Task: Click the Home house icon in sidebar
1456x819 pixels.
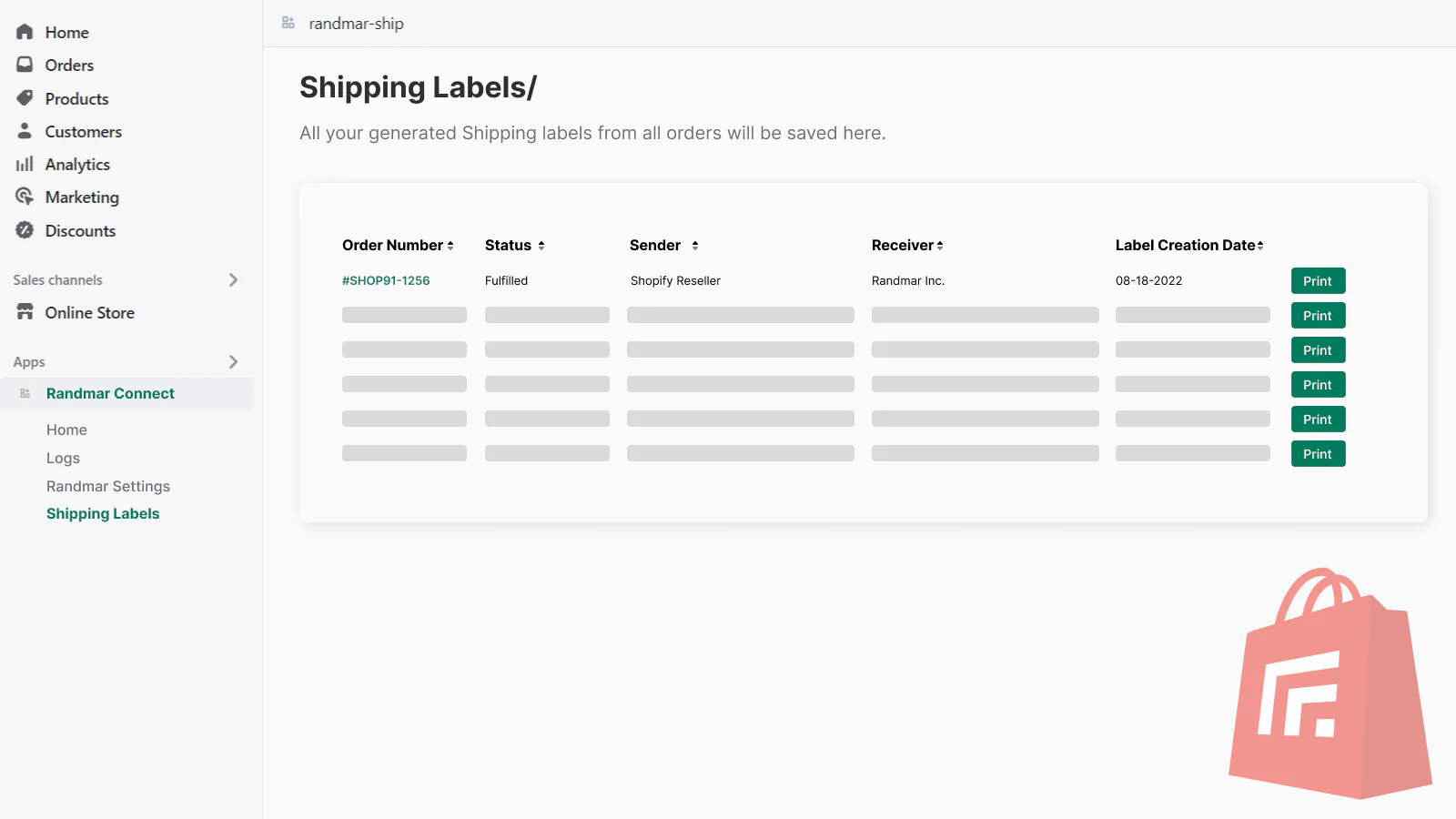Action: click(x=25, y=32)
